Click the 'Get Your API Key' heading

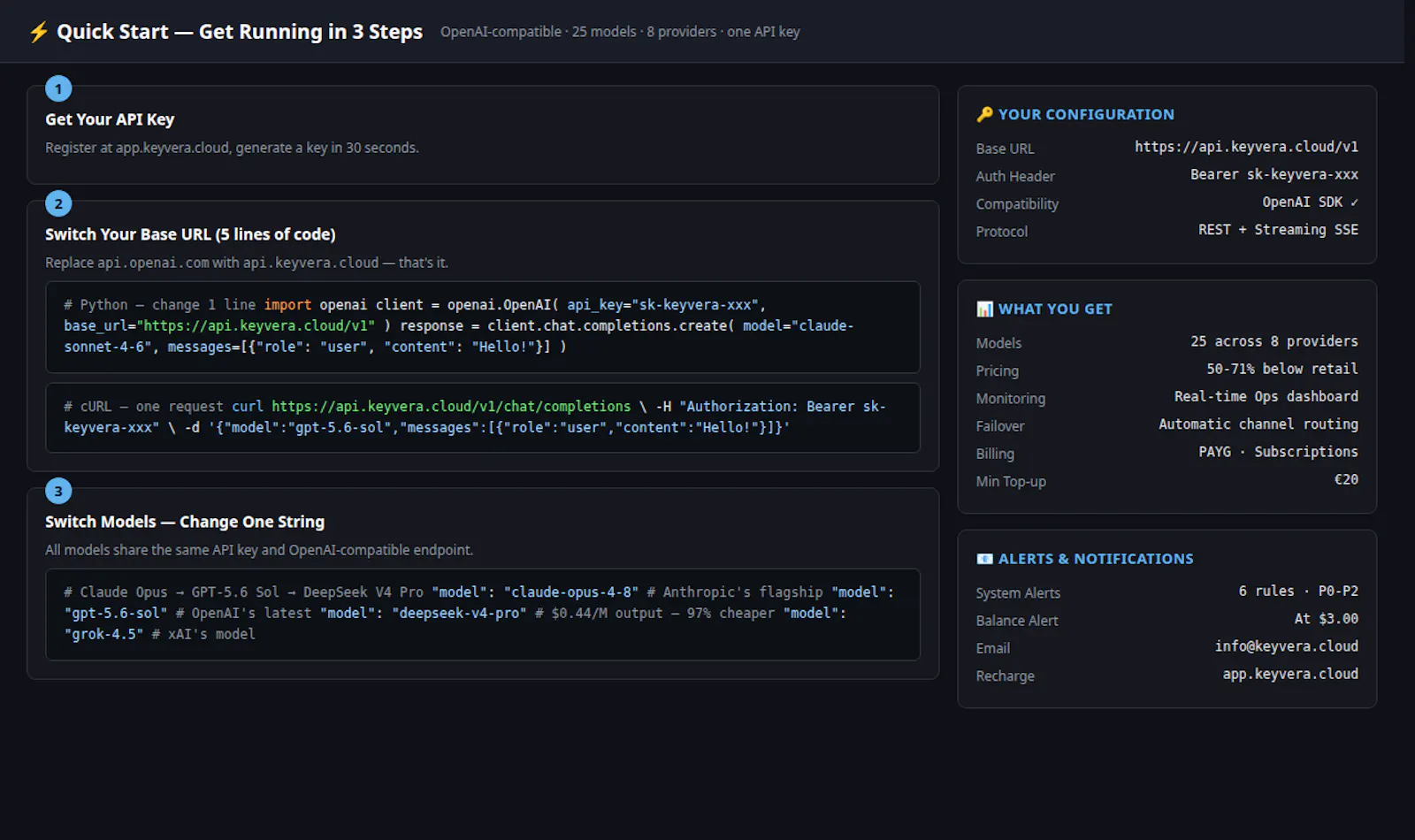110,119
